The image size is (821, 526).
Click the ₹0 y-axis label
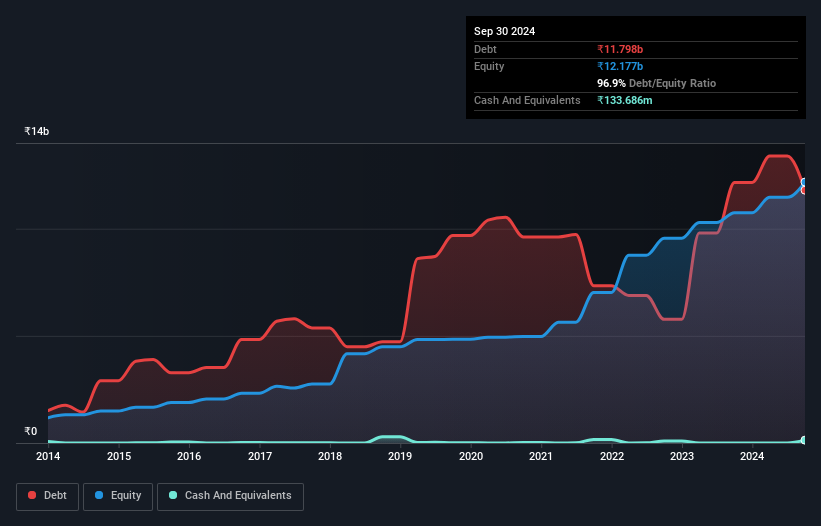click(x=31, y=431)
